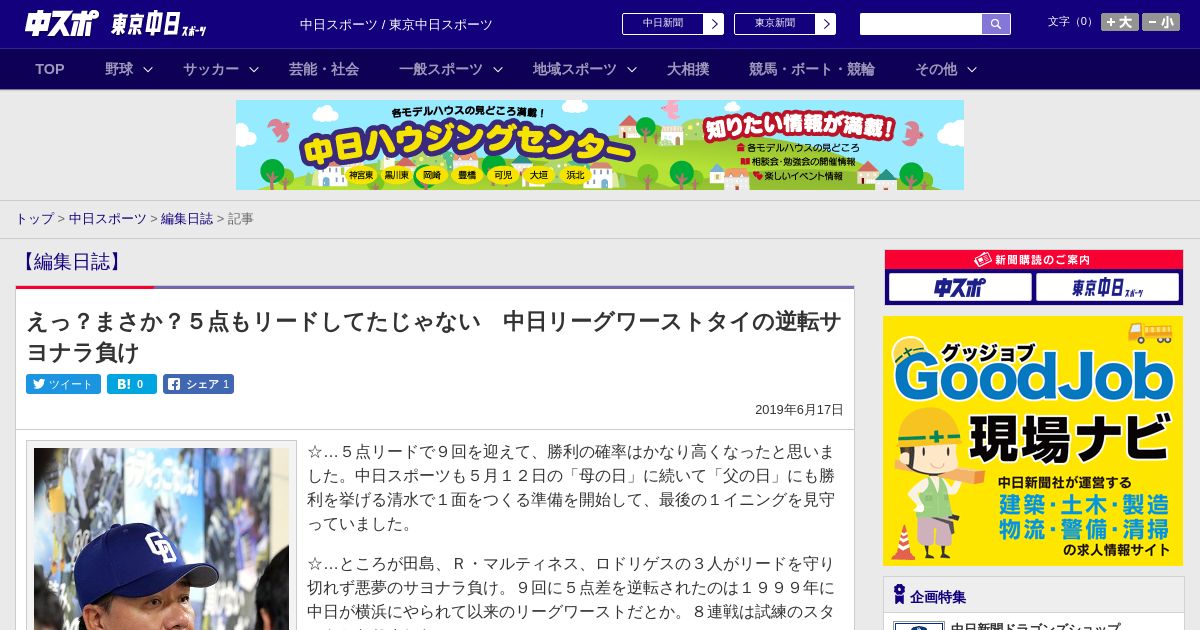Open the 一般スポーツ menu item

pyautogui.click(x=440, y=69)
